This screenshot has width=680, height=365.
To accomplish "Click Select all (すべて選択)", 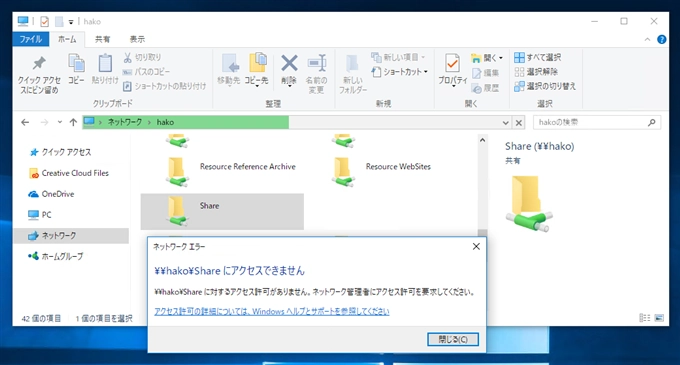I will (x=538, y=57).
